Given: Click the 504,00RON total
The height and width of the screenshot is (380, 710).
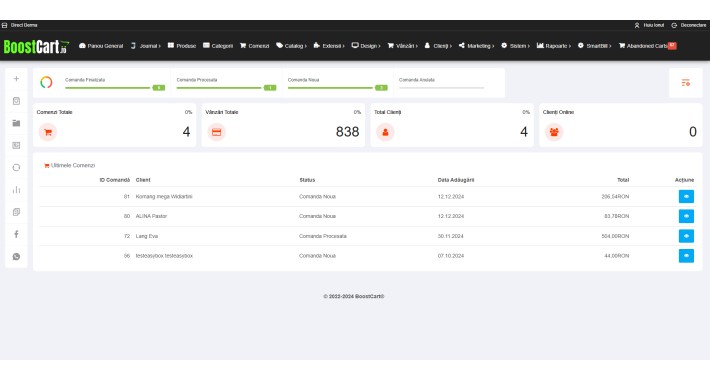Looking at the screenshot, I should 615,236.
